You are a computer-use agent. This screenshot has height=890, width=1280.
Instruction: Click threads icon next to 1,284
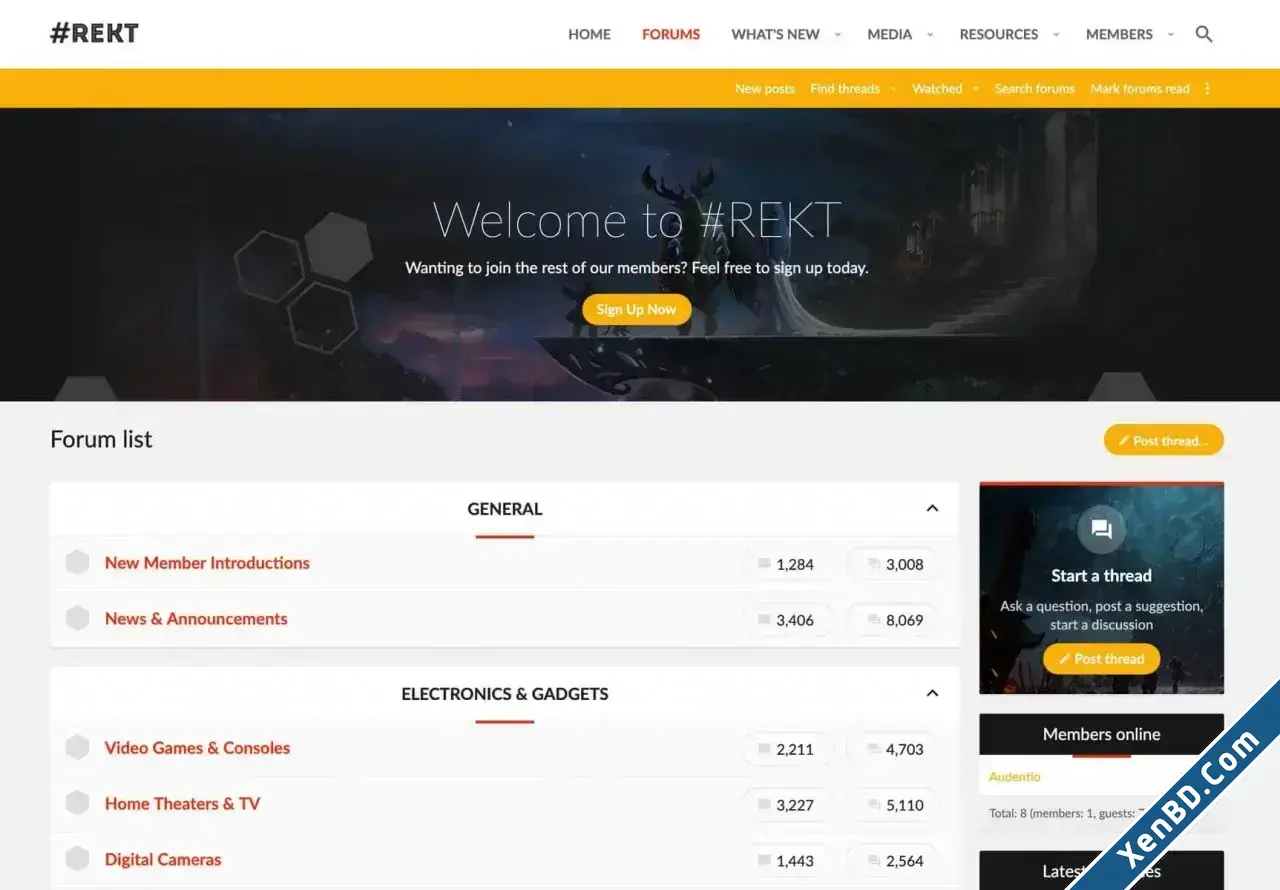pyautogui.click(x=764, y=565)
